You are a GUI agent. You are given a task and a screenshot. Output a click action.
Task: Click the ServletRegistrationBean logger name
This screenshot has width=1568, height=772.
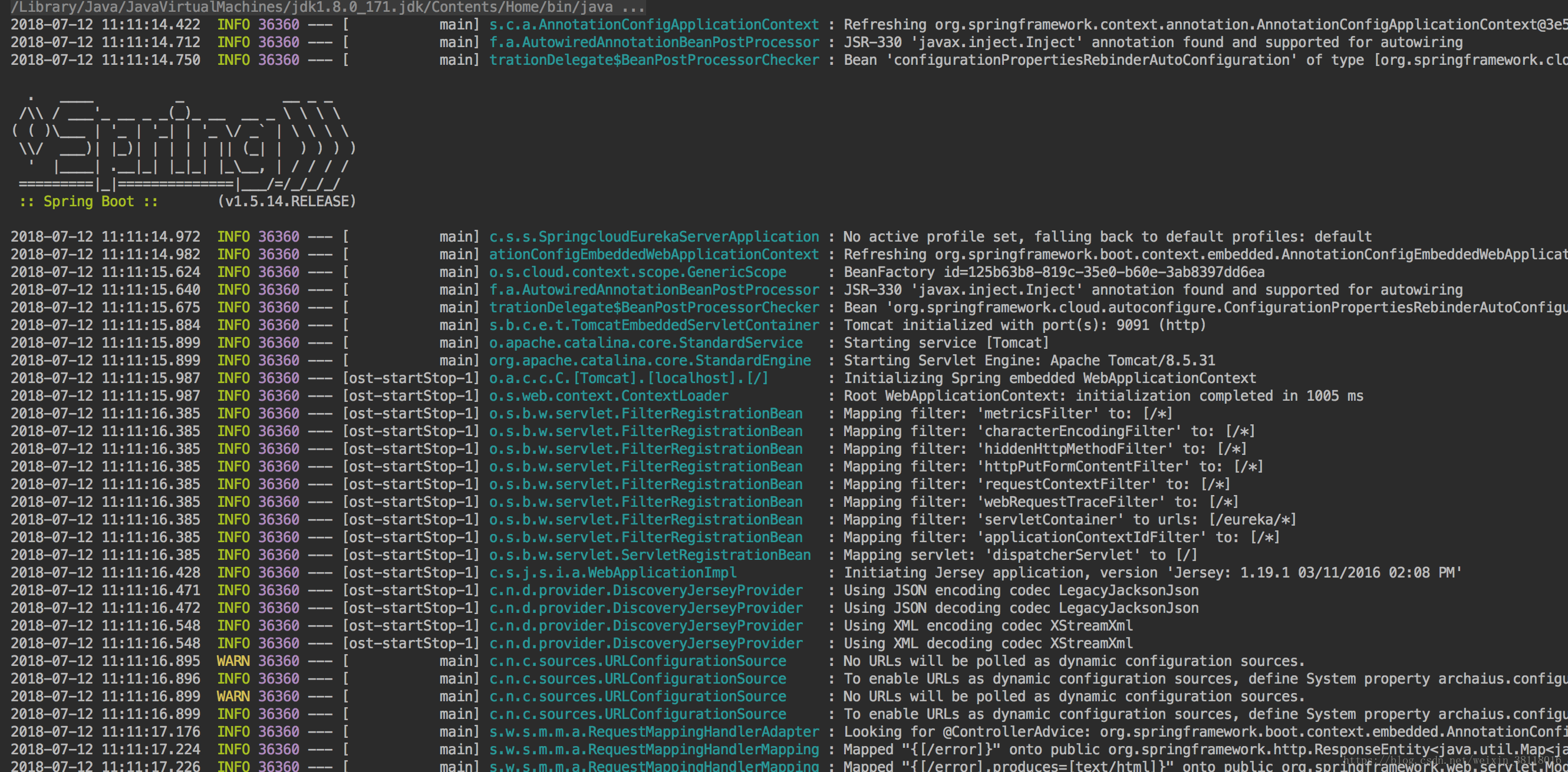coord(650,554)
